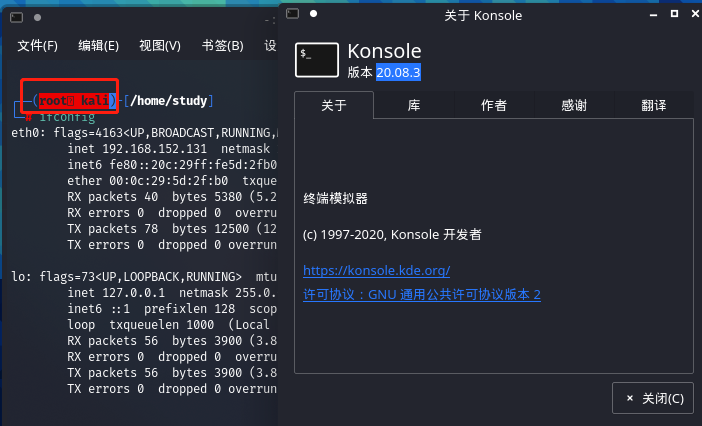The height and width of the screenshot is (426, 702).
Task: Open the 文件(F) menu
Action: click(x=38, y=46)
